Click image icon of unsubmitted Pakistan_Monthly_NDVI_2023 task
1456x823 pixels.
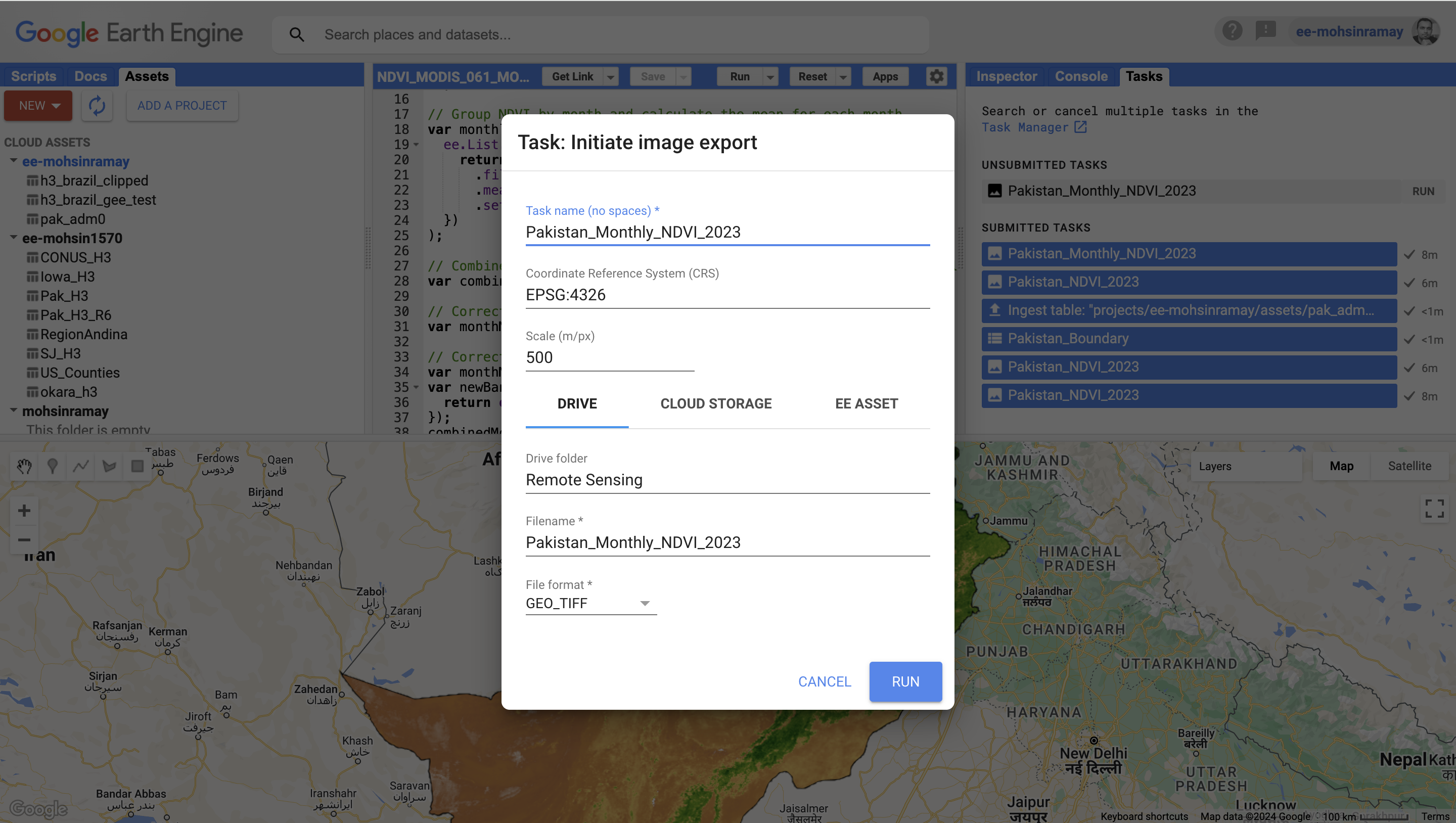point(994,191)
